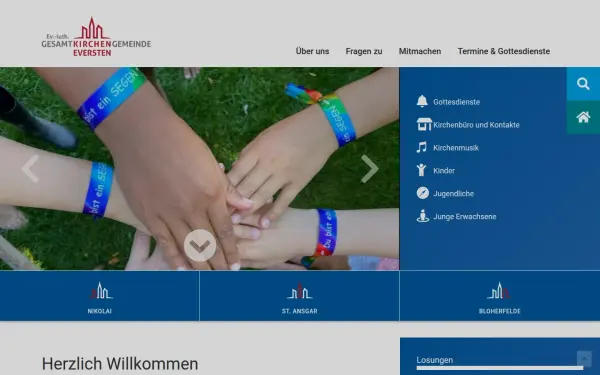
Task: Click the music note icon
Action: pos(422,147)
